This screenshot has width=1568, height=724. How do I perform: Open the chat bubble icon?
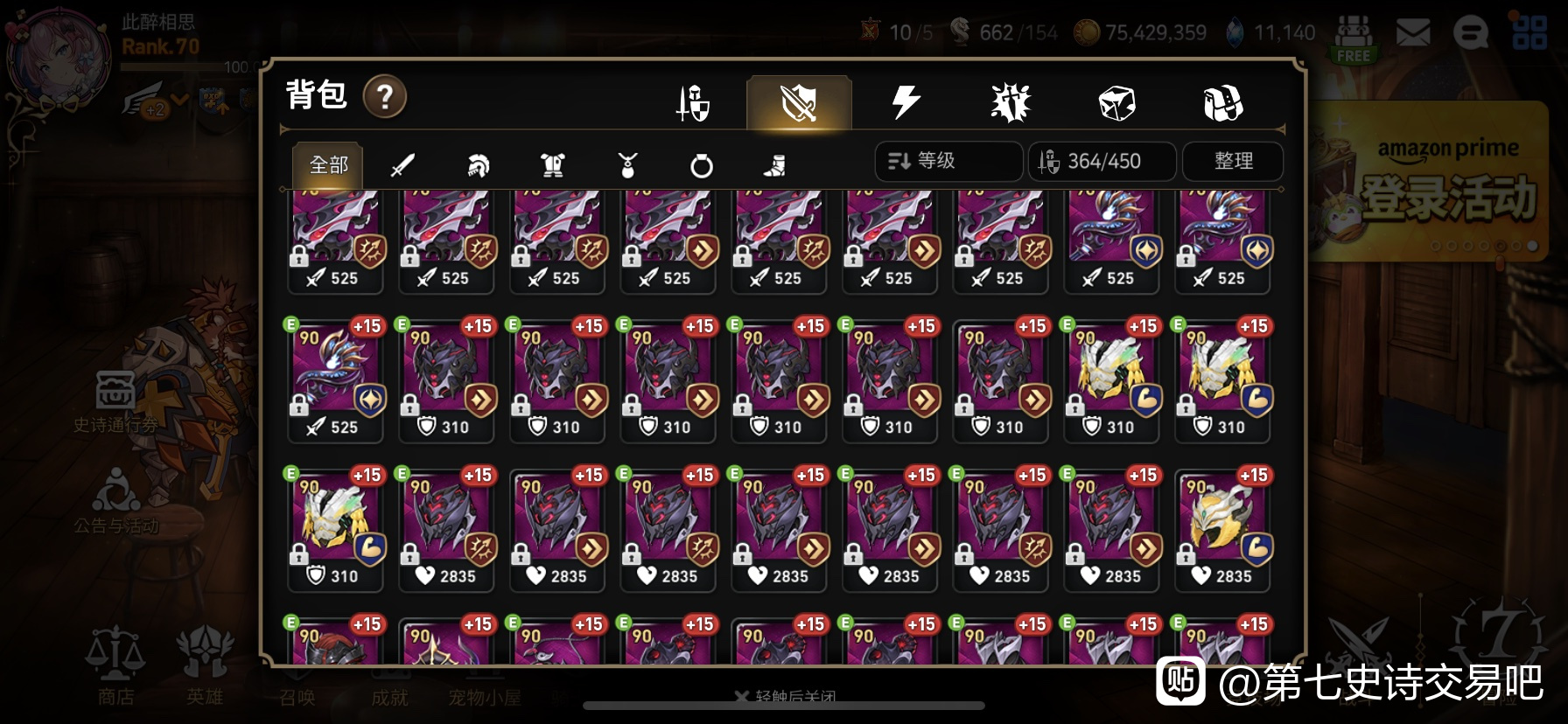coord(1471,33)
